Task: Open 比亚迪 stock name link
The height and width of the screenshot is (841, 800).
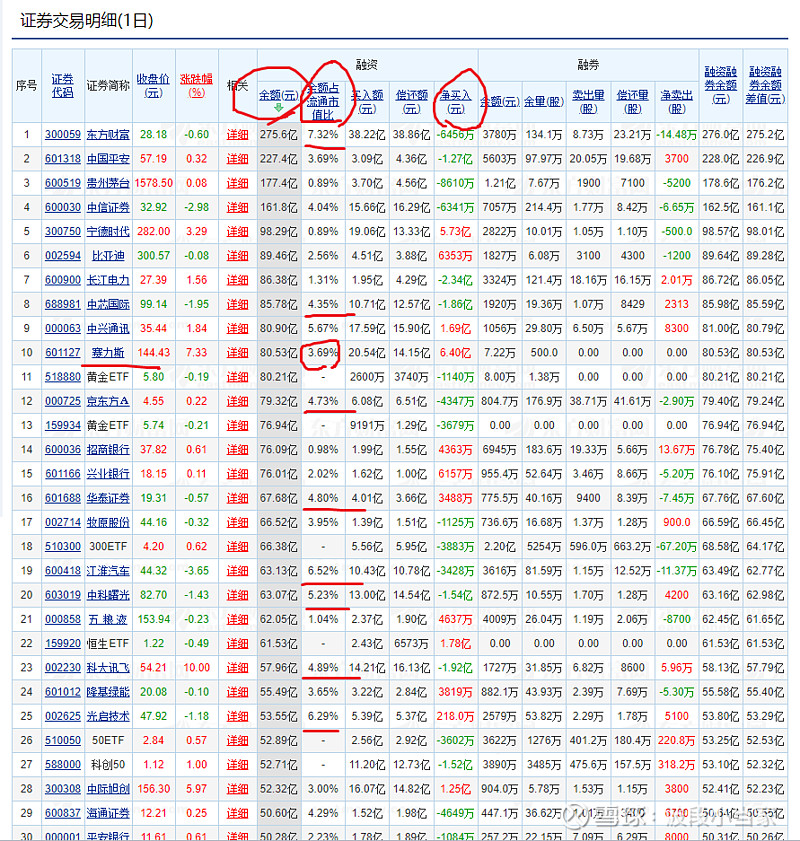Action: point(108,256)
